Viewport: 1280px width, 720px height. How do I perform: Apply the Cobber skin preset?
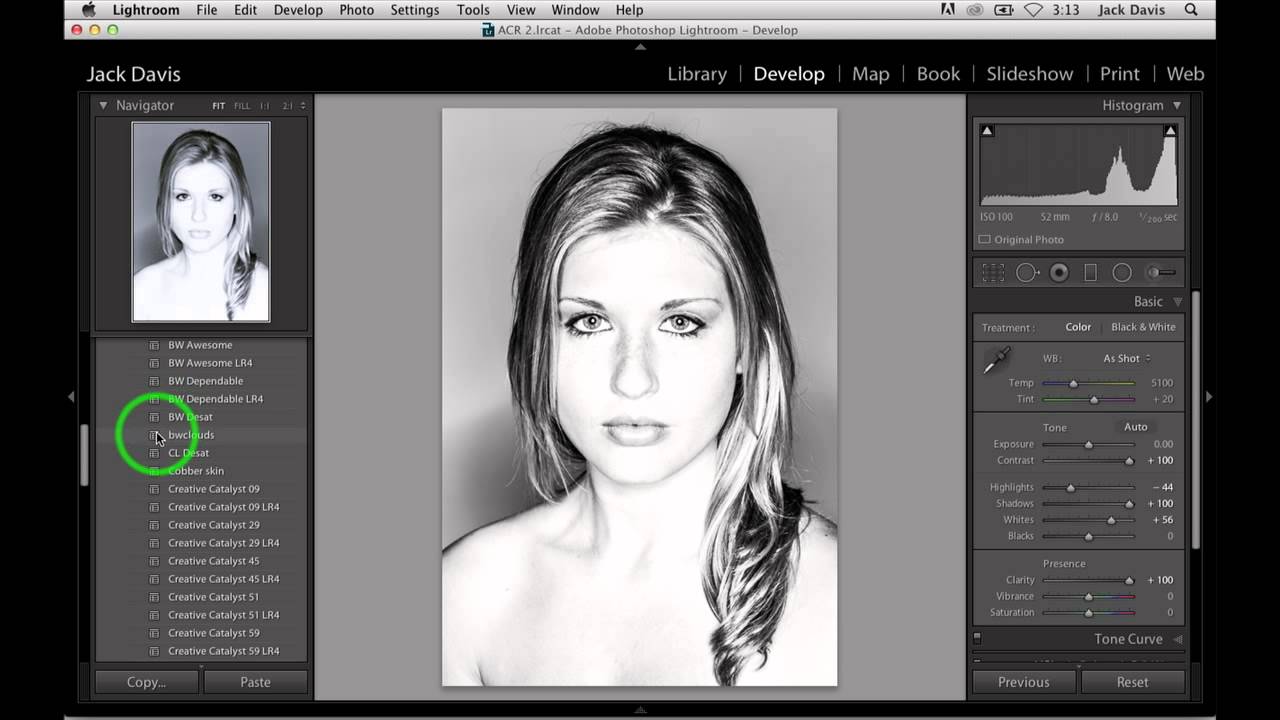coord(196,471)
